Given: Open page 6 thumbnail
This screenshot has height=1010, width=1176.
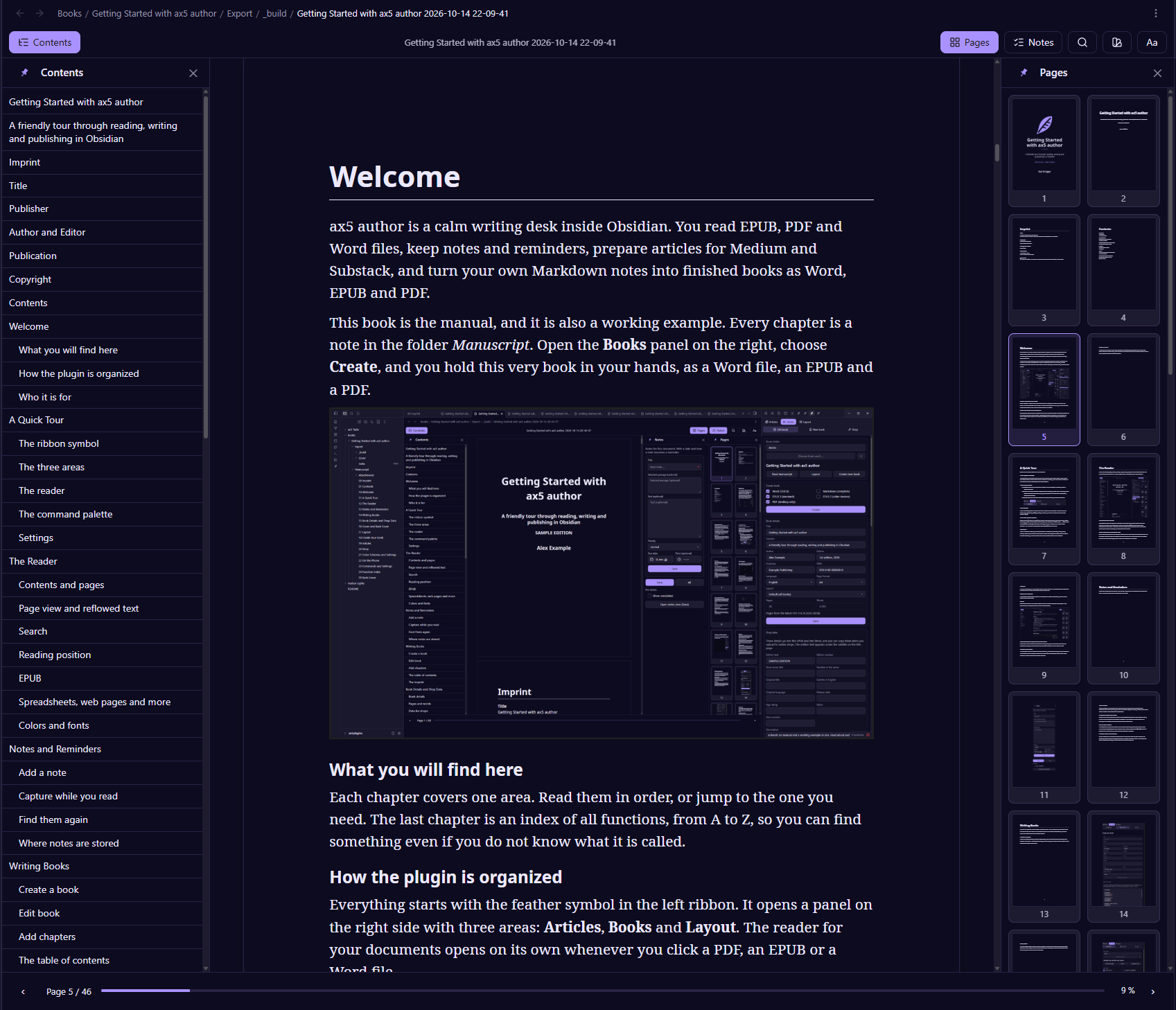Looking at the screenshot, I should coord(1123,389).
